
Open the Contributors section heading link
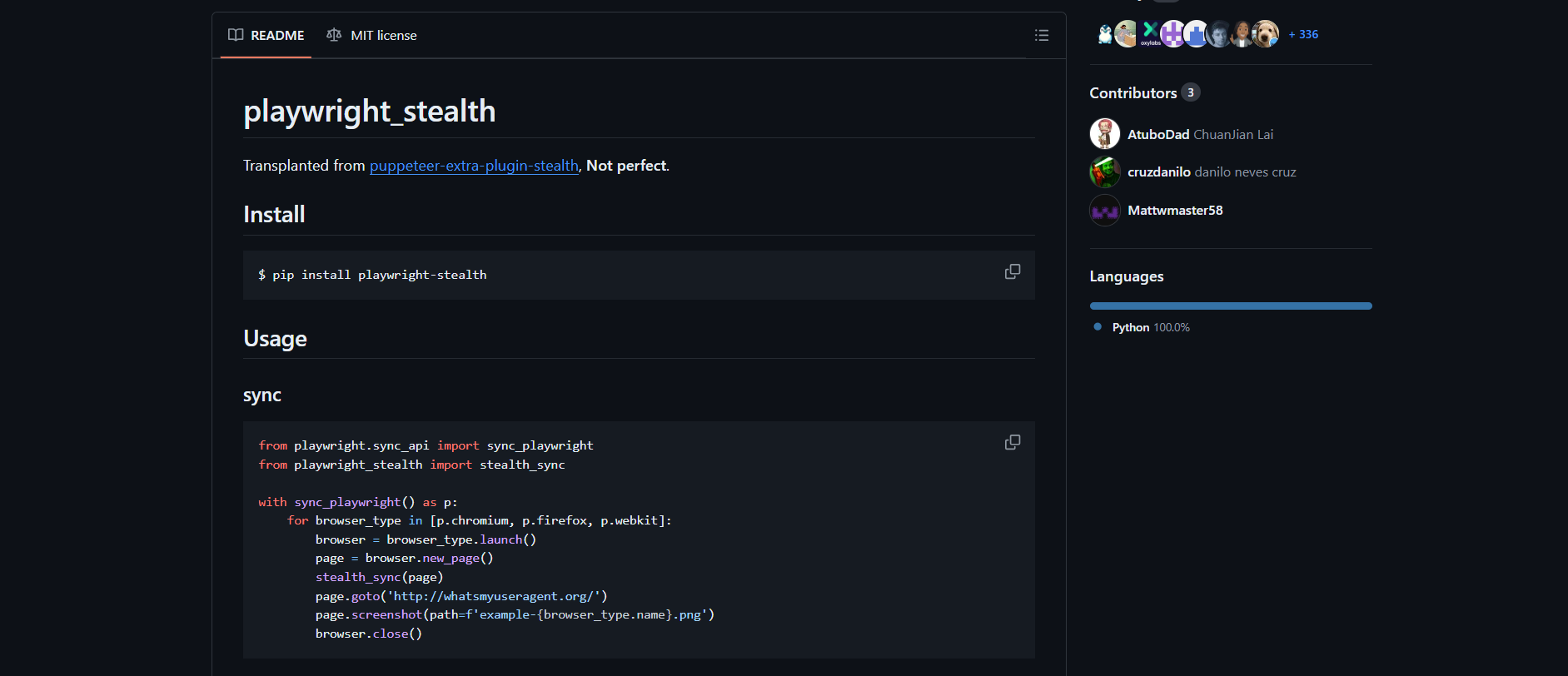pyautogui.click(x=1132, y=93)
